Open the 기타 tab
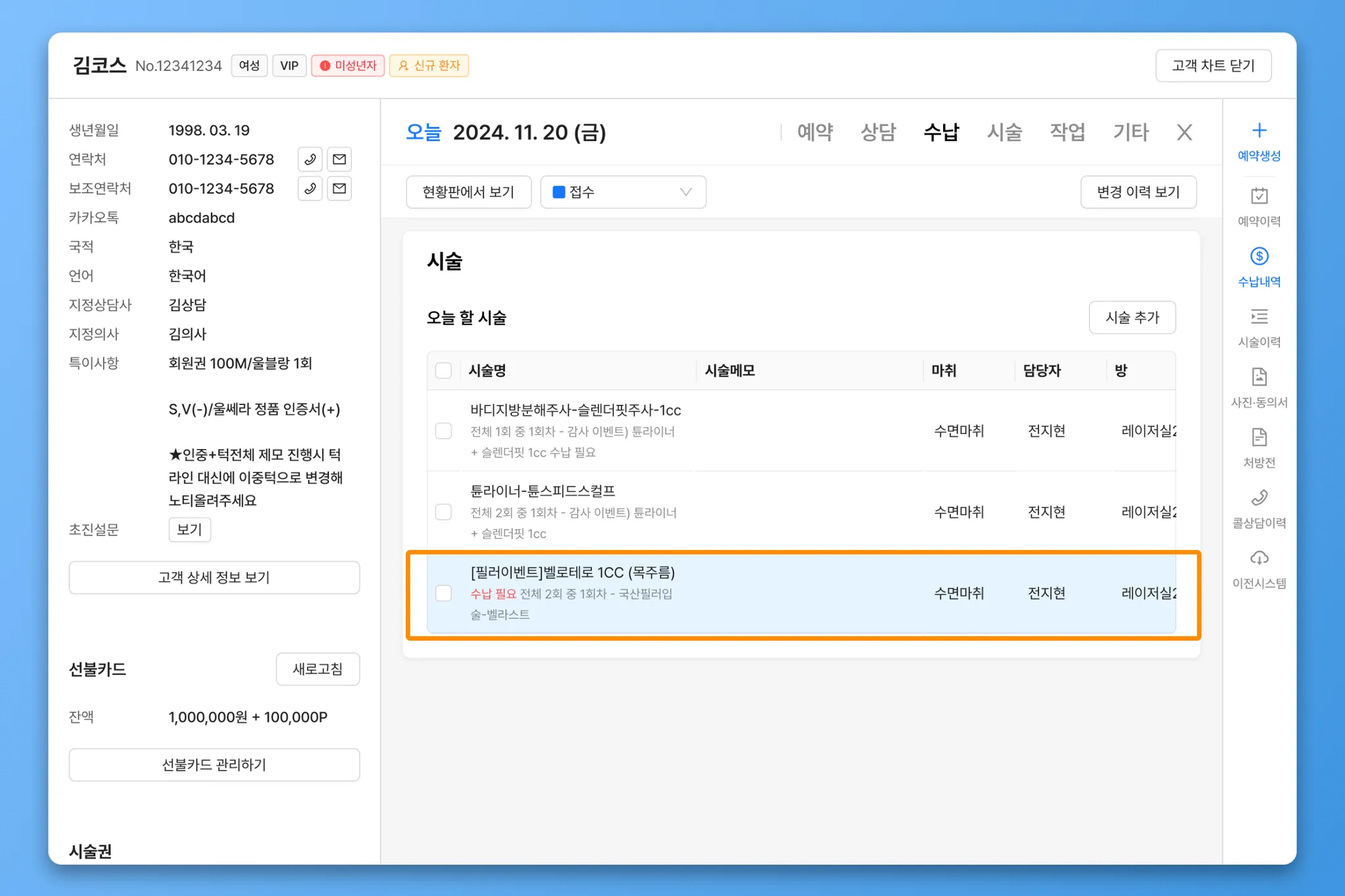The image size is (1345, 896). (1130, 133)
